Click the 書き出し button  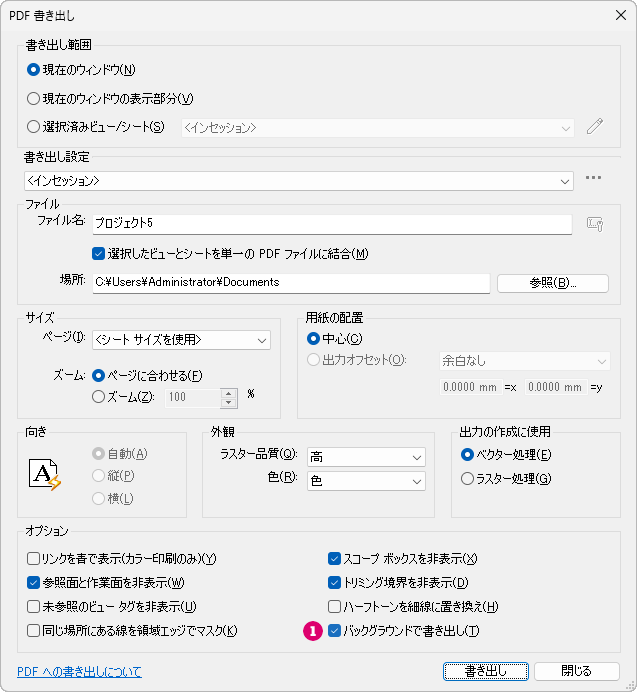[x=486, y=670]
